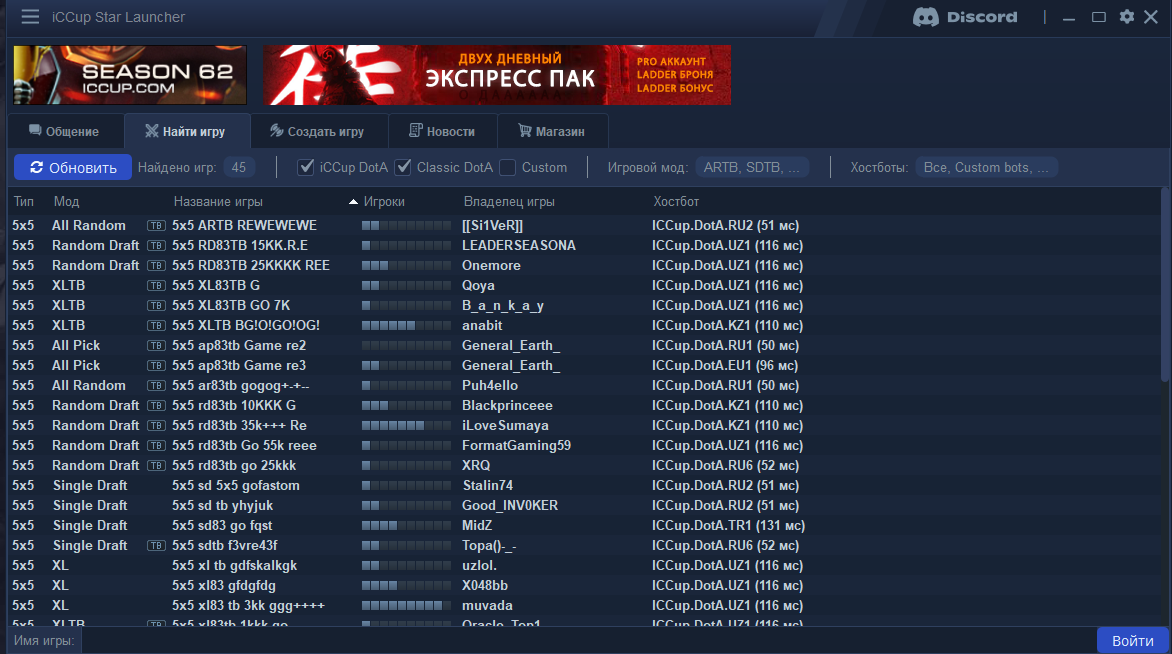Click owner name Good_INV0KER

[x=510, y=505]
